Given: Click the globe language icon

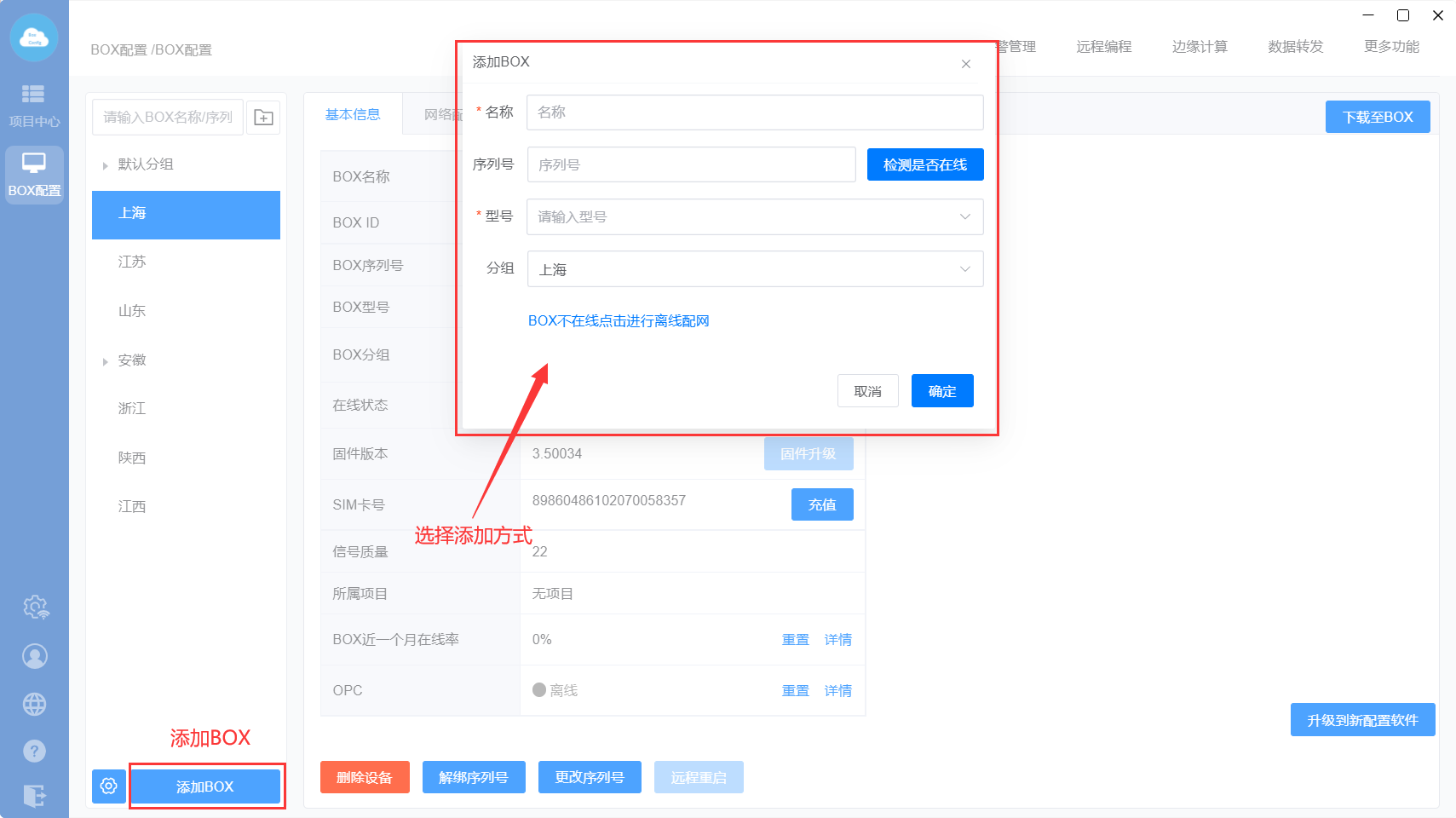Looking at the screenshot, I should (35, 705).
